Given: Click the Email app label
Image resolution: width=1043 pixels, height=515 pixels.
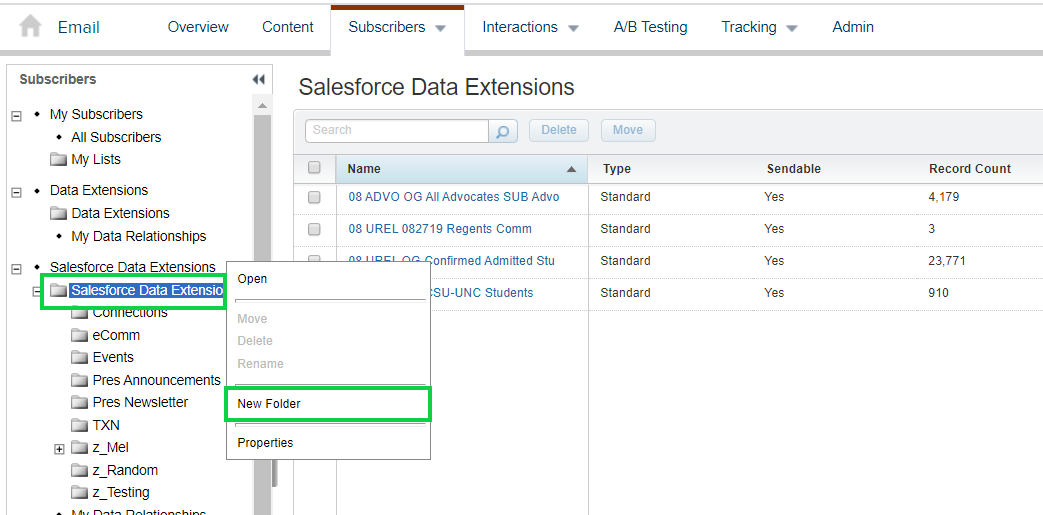Looking at the screenshot, I should pyautogui.click(x=78, y=27).
